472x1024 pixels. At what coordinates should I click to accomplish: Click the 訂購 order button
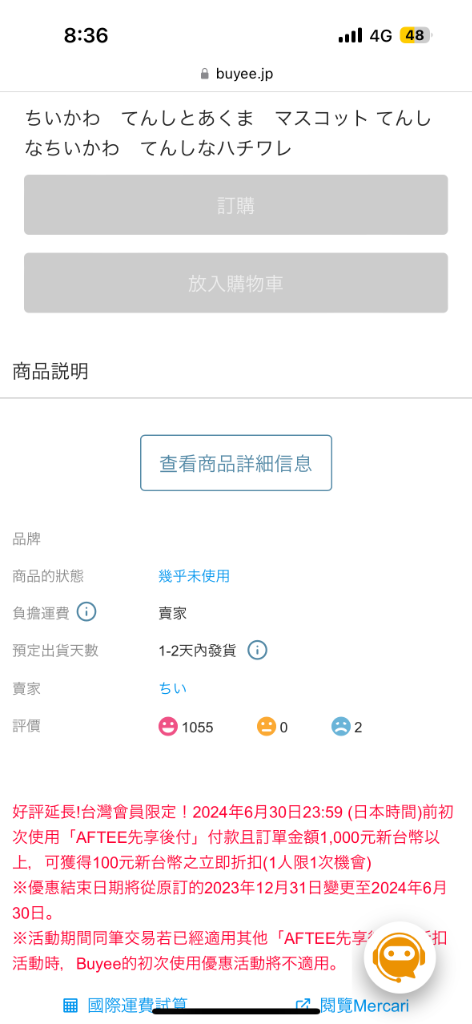(x=236, y=204)
